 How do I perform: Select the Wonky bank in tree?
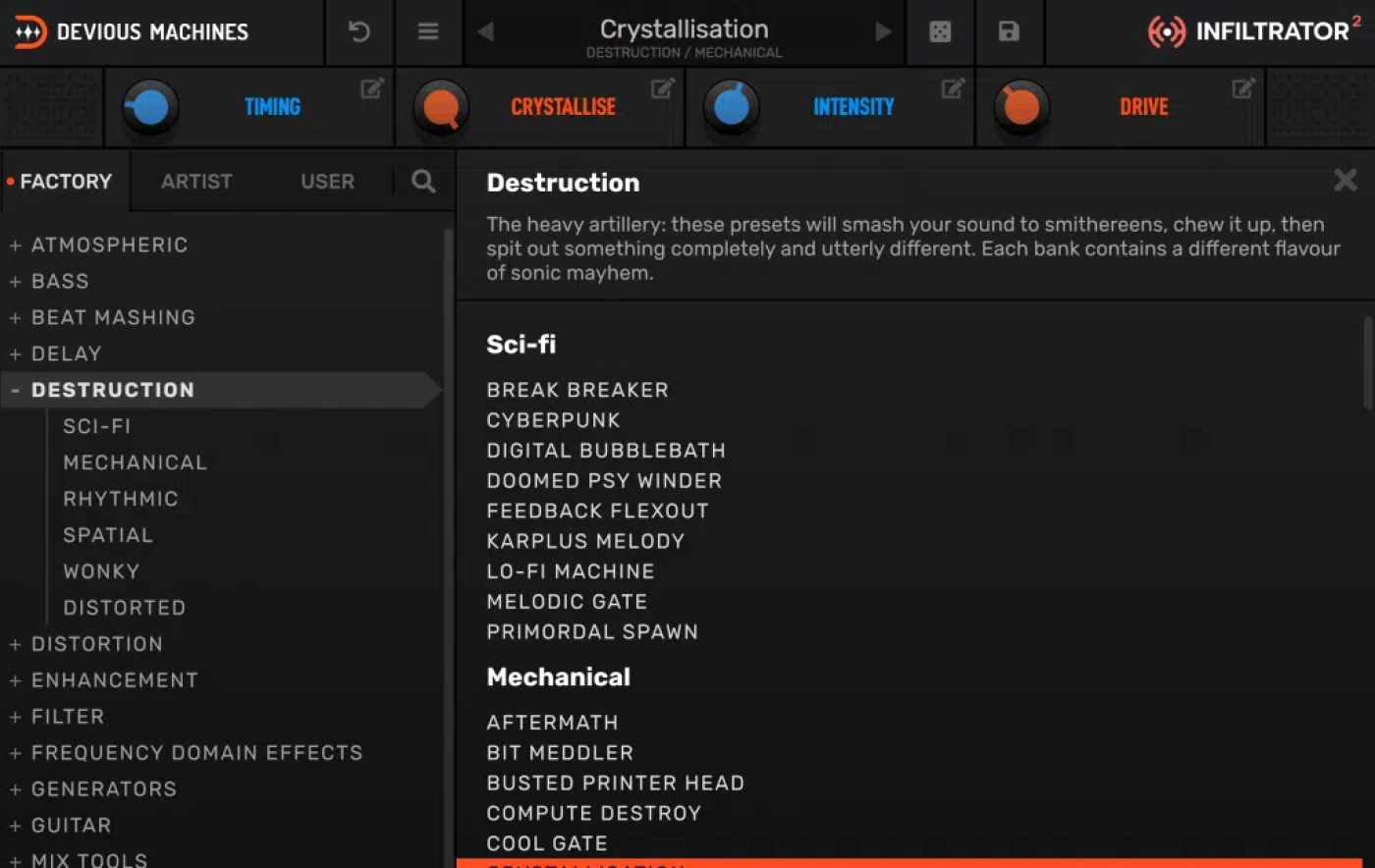[x=101, y=571]
